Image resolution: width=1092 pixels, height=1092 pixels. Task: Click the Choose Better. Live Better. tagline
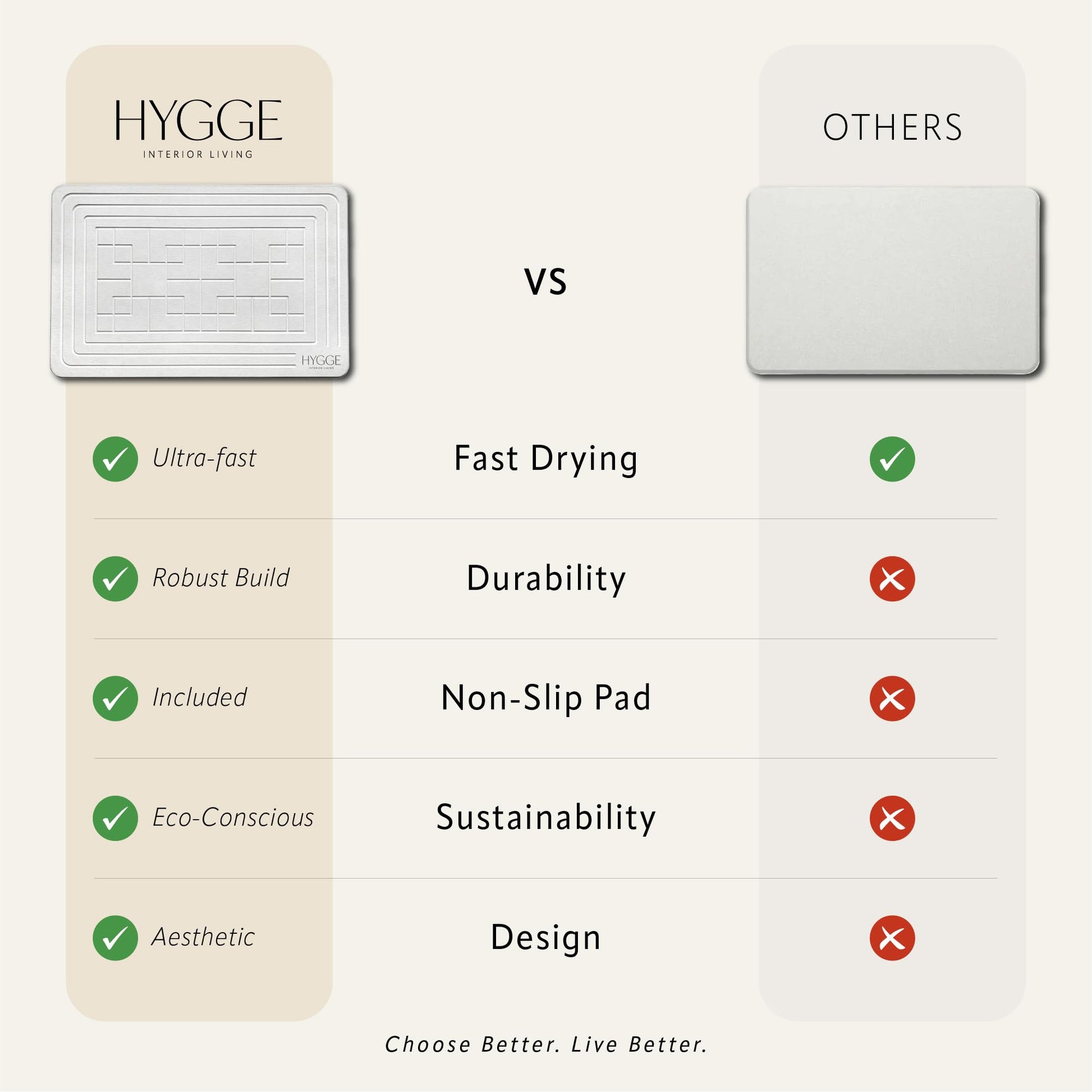[546, 1044]
